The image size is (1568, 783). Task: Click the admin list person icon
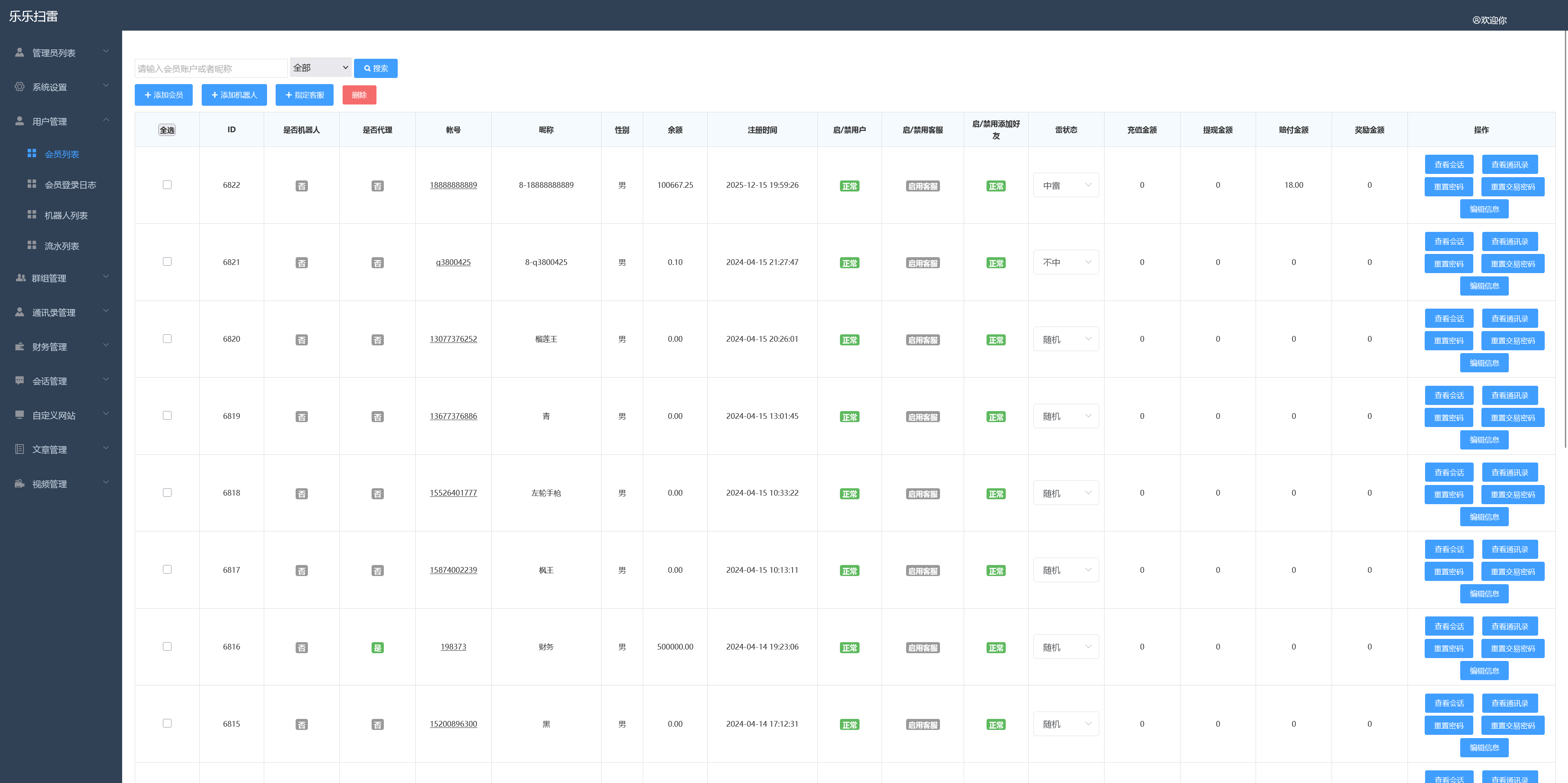click(x=20, y=52)
